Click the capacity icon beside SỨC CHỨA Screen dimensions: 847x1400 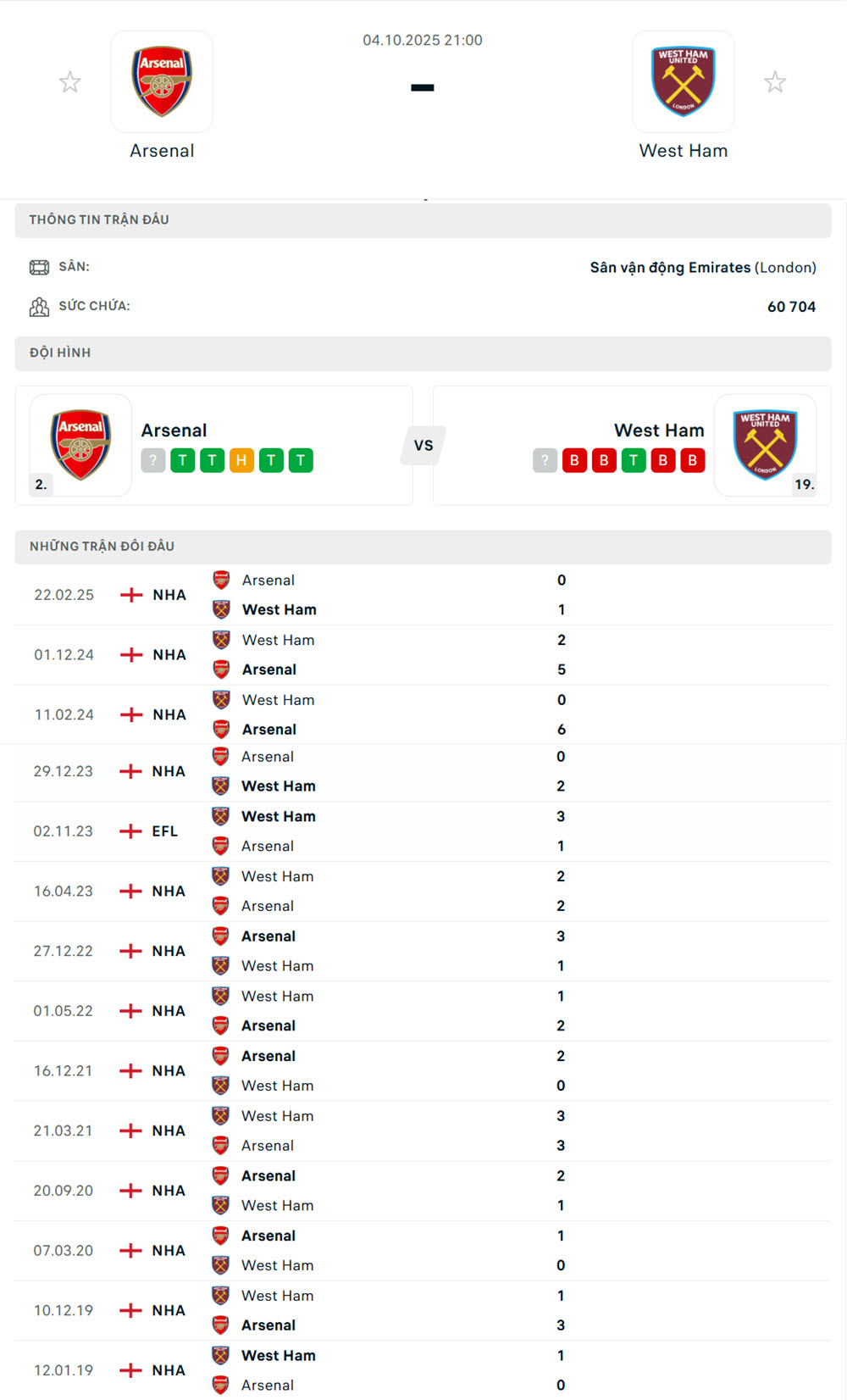click(x=41, y=306)
